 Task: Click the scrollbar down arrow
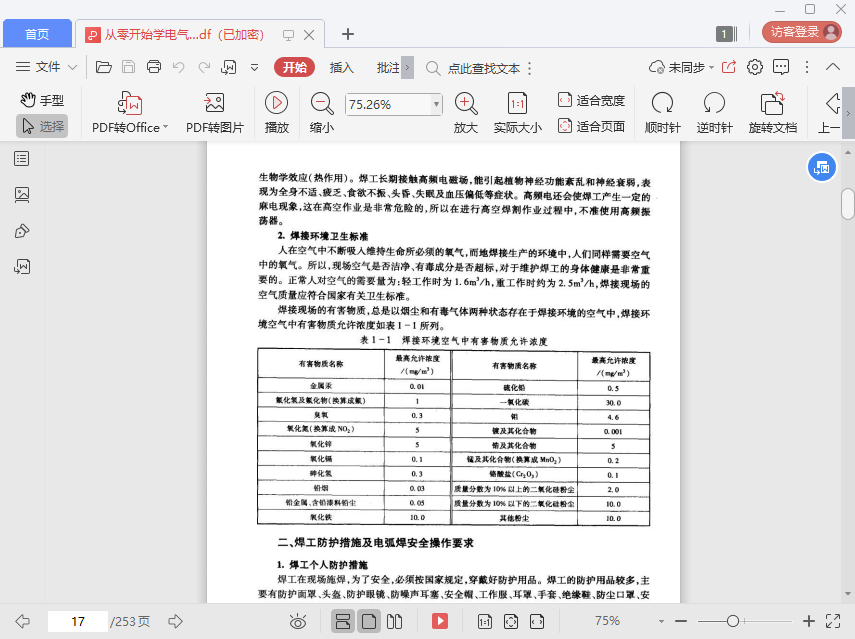click(847, 594)
